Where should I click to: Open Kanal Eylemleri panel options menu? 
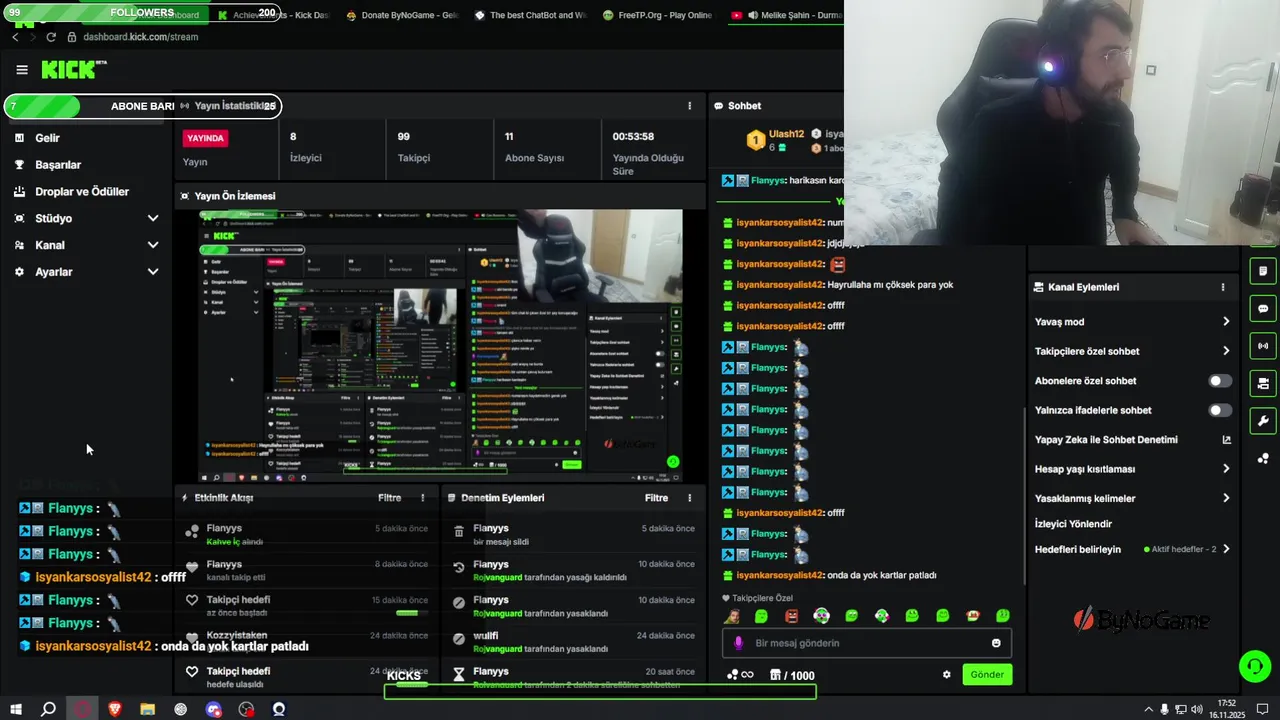(x=1222, y=287)
